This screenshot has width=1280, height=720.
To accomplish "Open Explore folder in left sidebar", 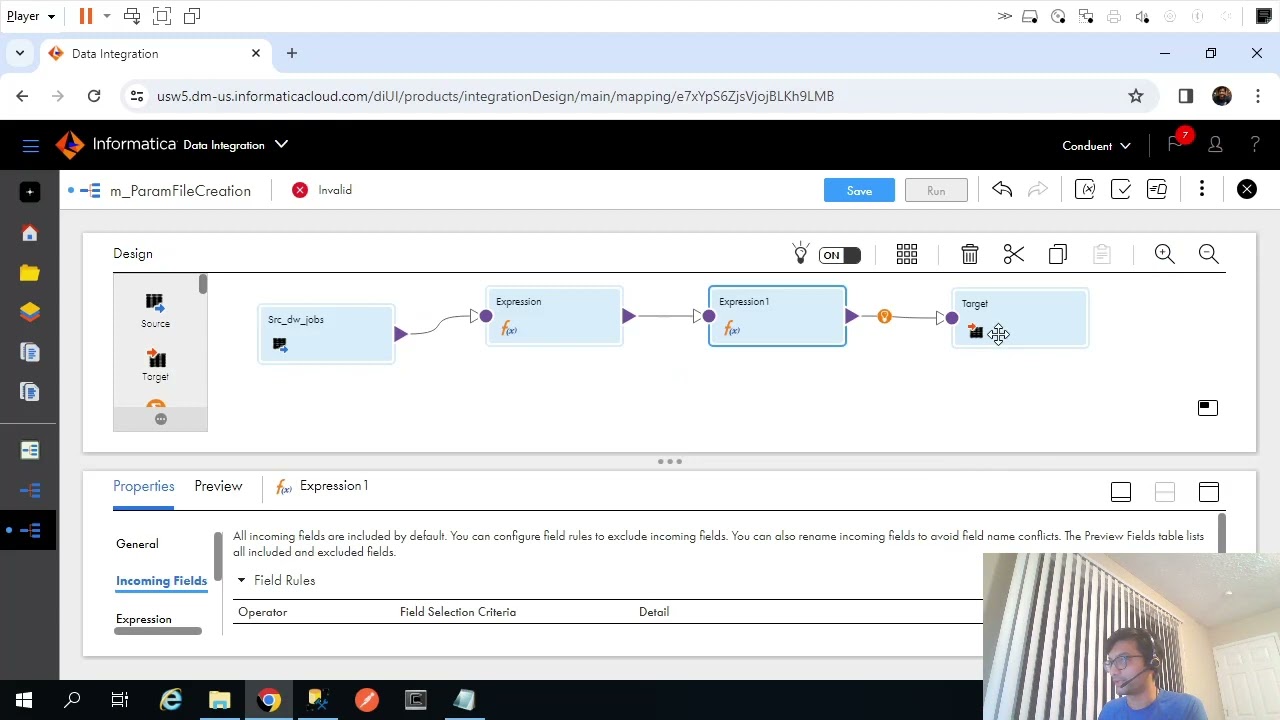I will 29,273.
